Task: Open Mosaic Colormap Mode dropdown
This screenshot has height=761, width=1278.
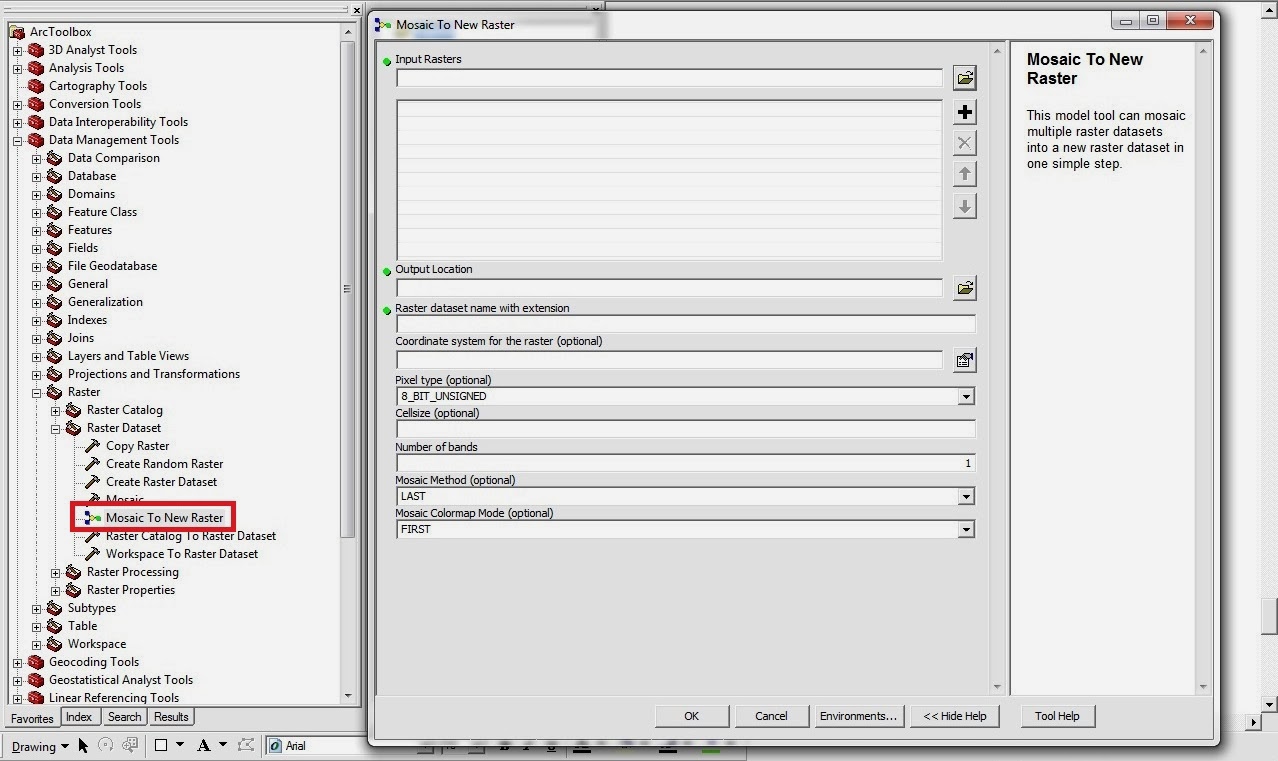Action: tap(965, 530)
